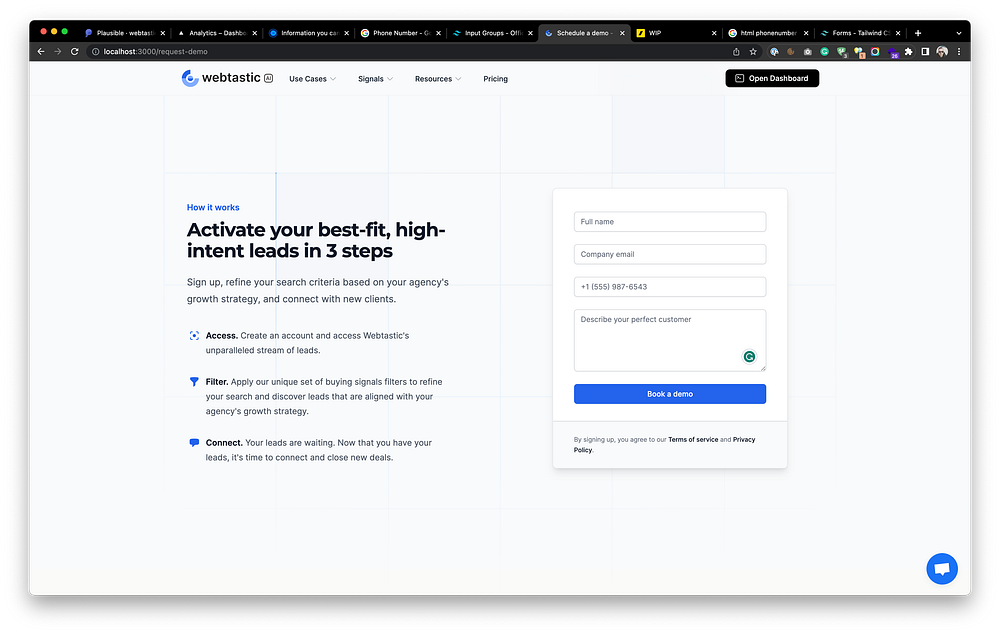The width and height of the screenshot is (1000, 634).
Task: Expand the Use Cases menu
Action: (312, 79)
